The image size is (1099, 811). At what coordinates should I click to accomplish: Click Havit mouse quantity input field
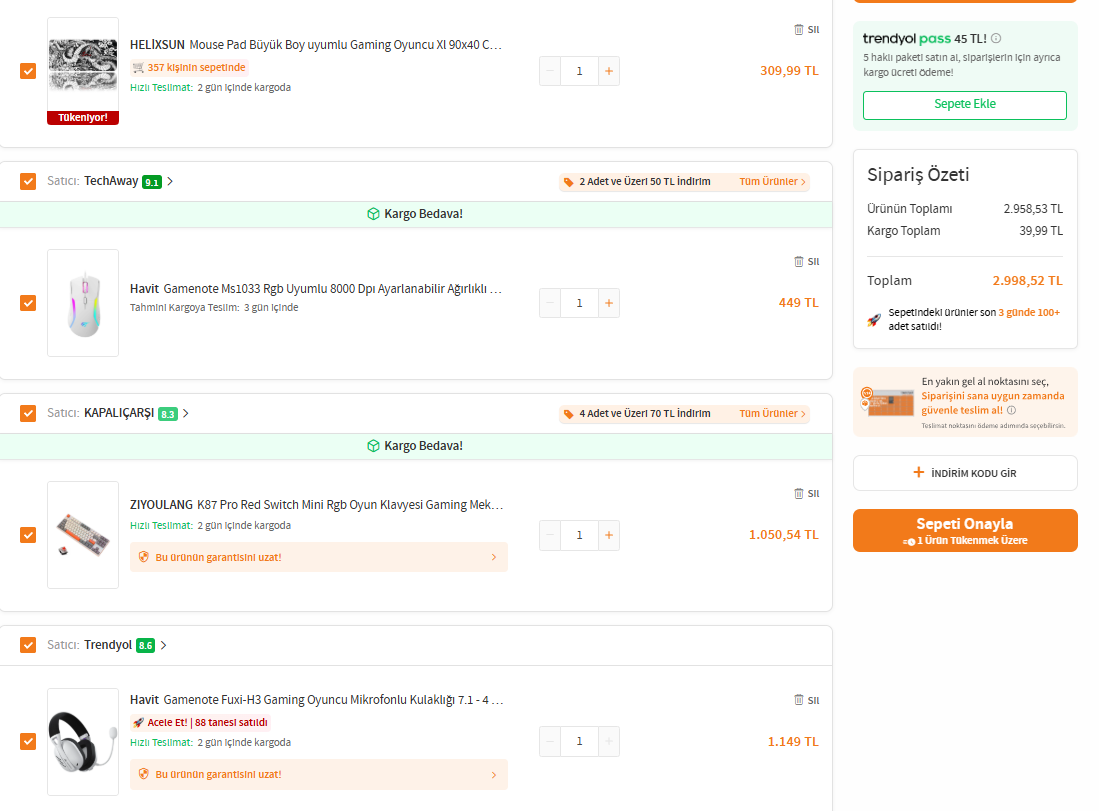click(579, 303)
